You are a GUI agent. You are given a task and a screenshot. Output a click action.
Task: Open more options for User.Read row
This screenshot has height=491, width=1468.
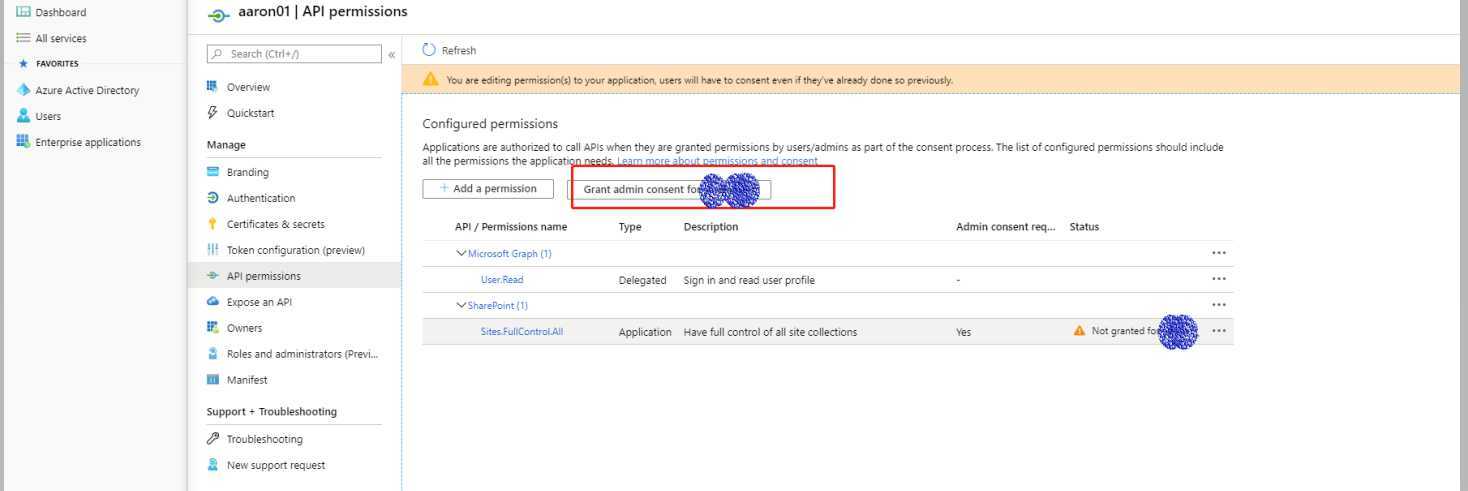(x=1218, y=279)
